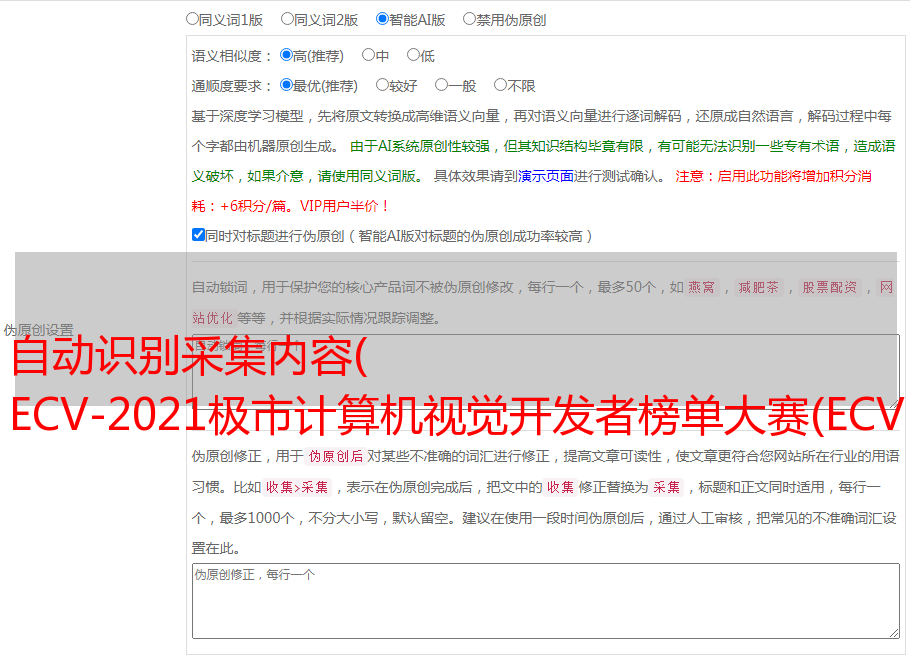
Task: Click the 燕窝 example keyword tag
Action: [x=701, y=287]
